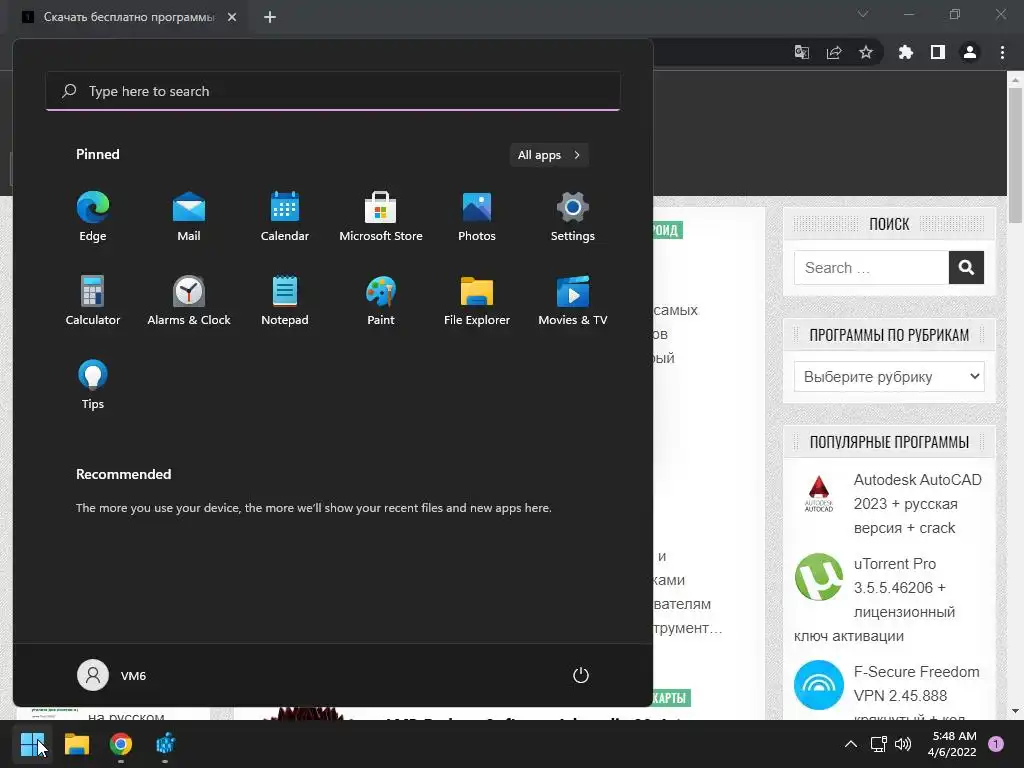Image resolution: width=1024 pixels, height=768 pixels.
Task: Click the page vertical scrollbar thumb
Action: point(1015,154)
